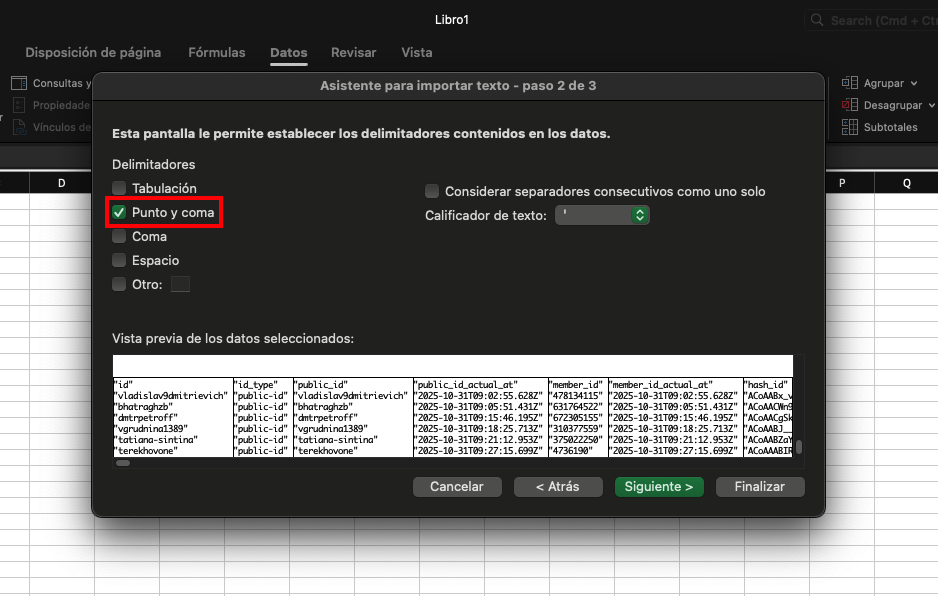Uncheck the Punto y coma checkbox
938x596 pixels.
coord(120,212)
